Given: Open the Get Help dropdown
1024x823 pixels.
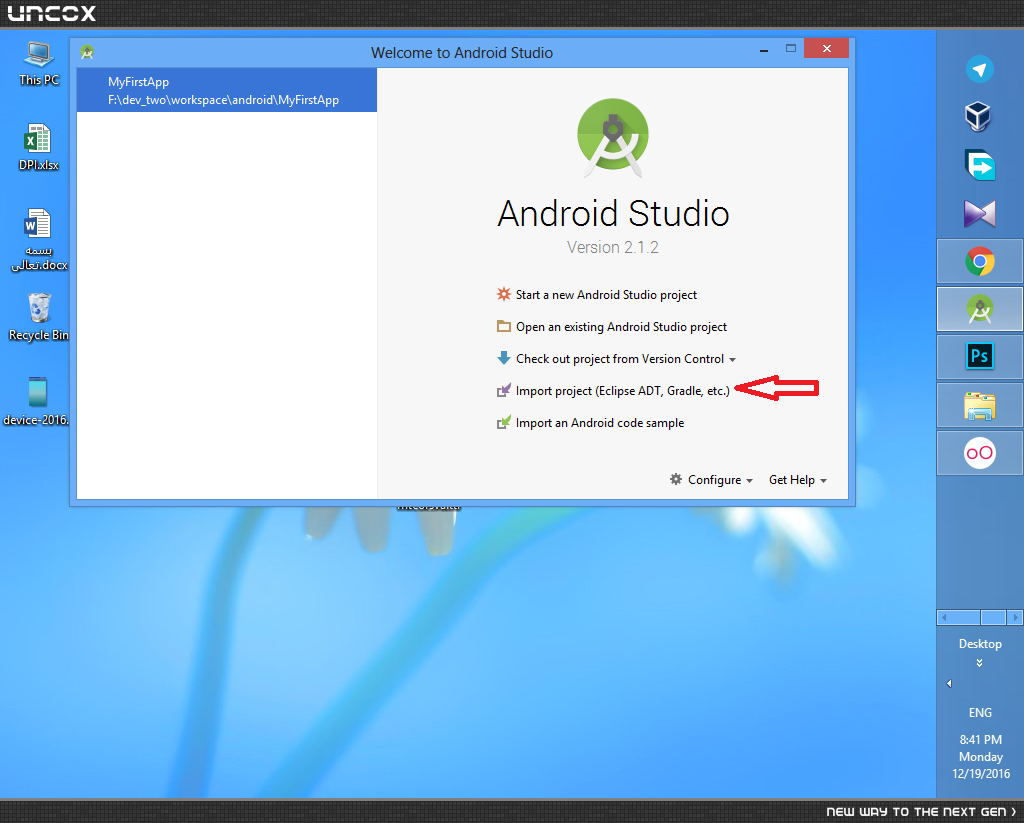Looking at the screenshot, I should (797, 480).
